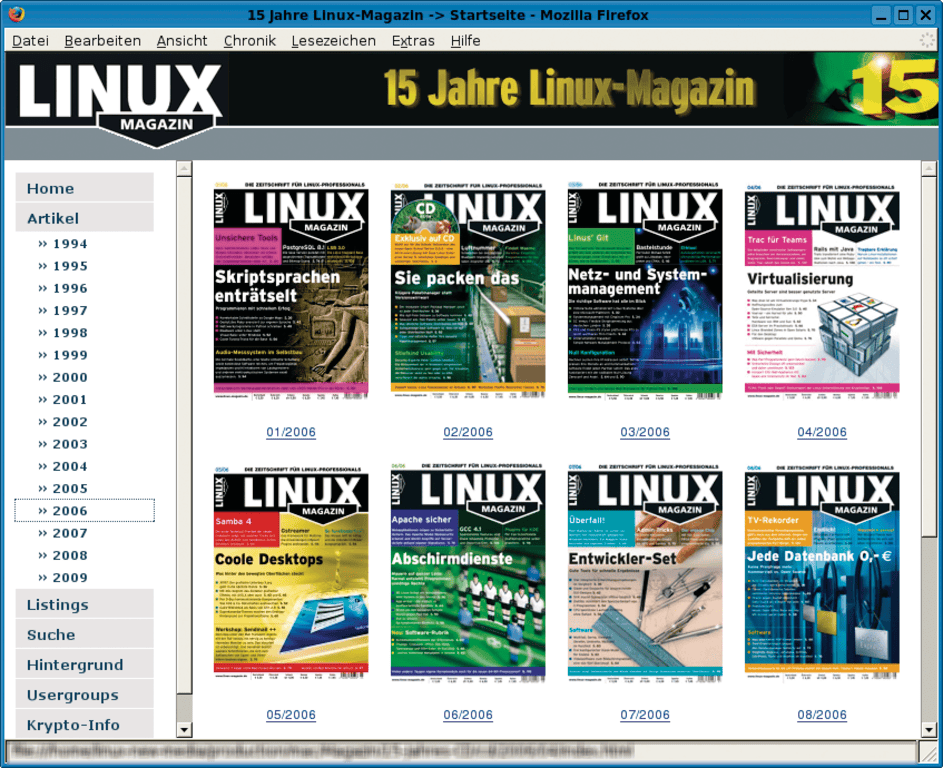Click the Skriptsprachen enträtselt cover thumbnail
This screenshot has height=768, width=943.
291,290
